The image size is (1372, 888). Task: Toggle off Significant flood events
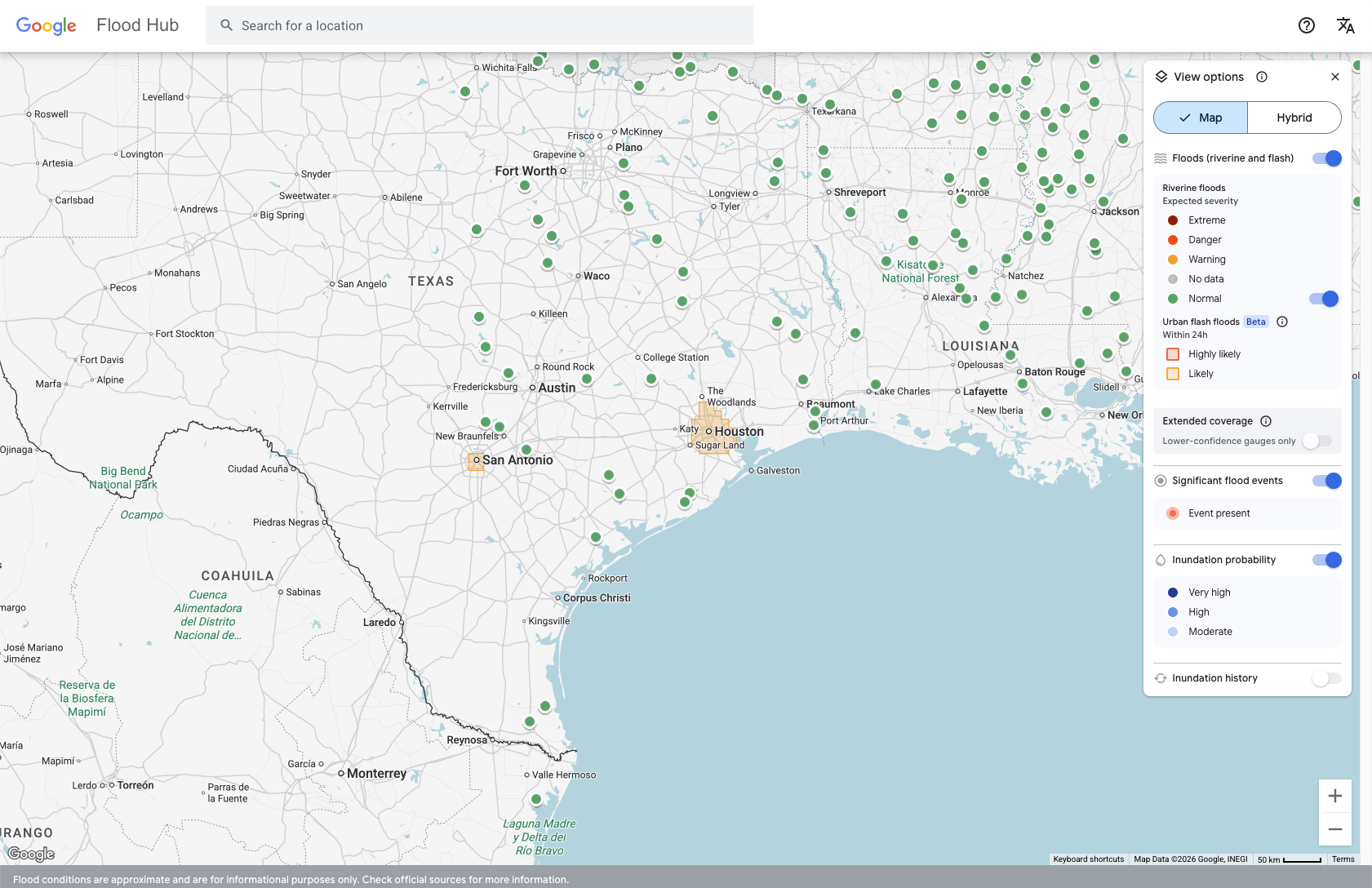tap(1326, 481)
